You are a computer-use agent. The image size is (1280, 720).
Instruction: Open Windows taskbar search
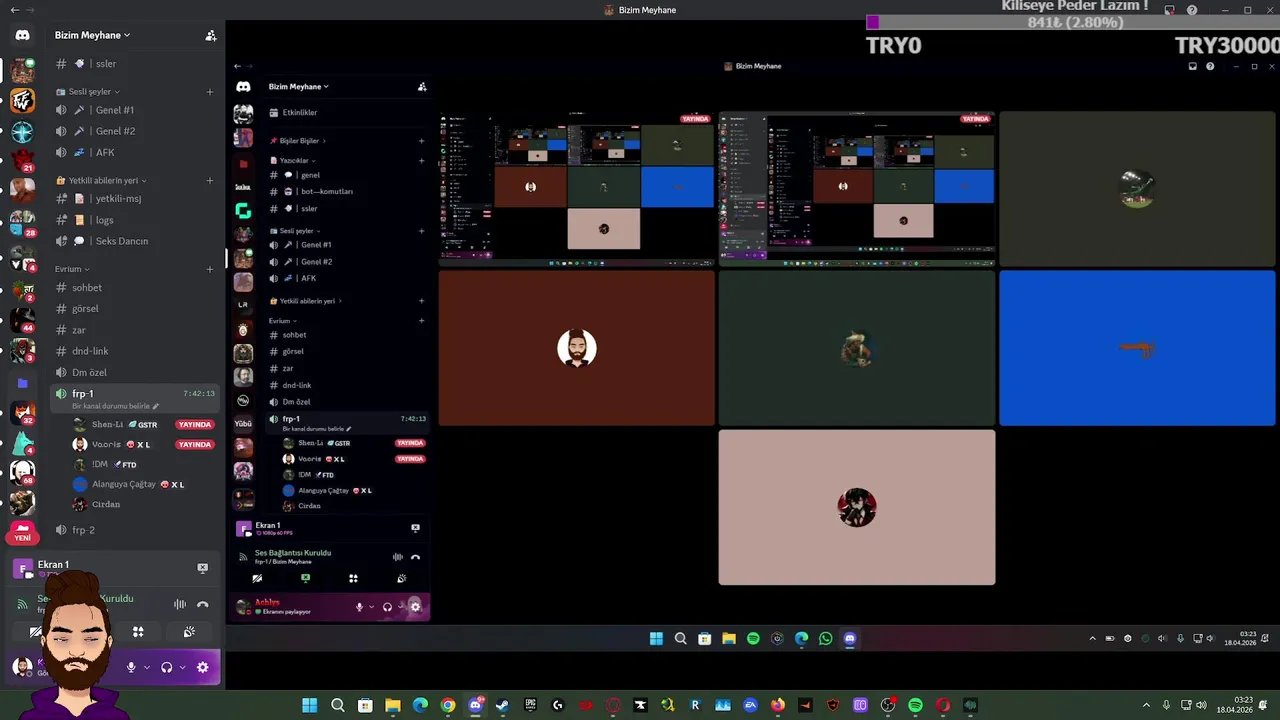338,706
